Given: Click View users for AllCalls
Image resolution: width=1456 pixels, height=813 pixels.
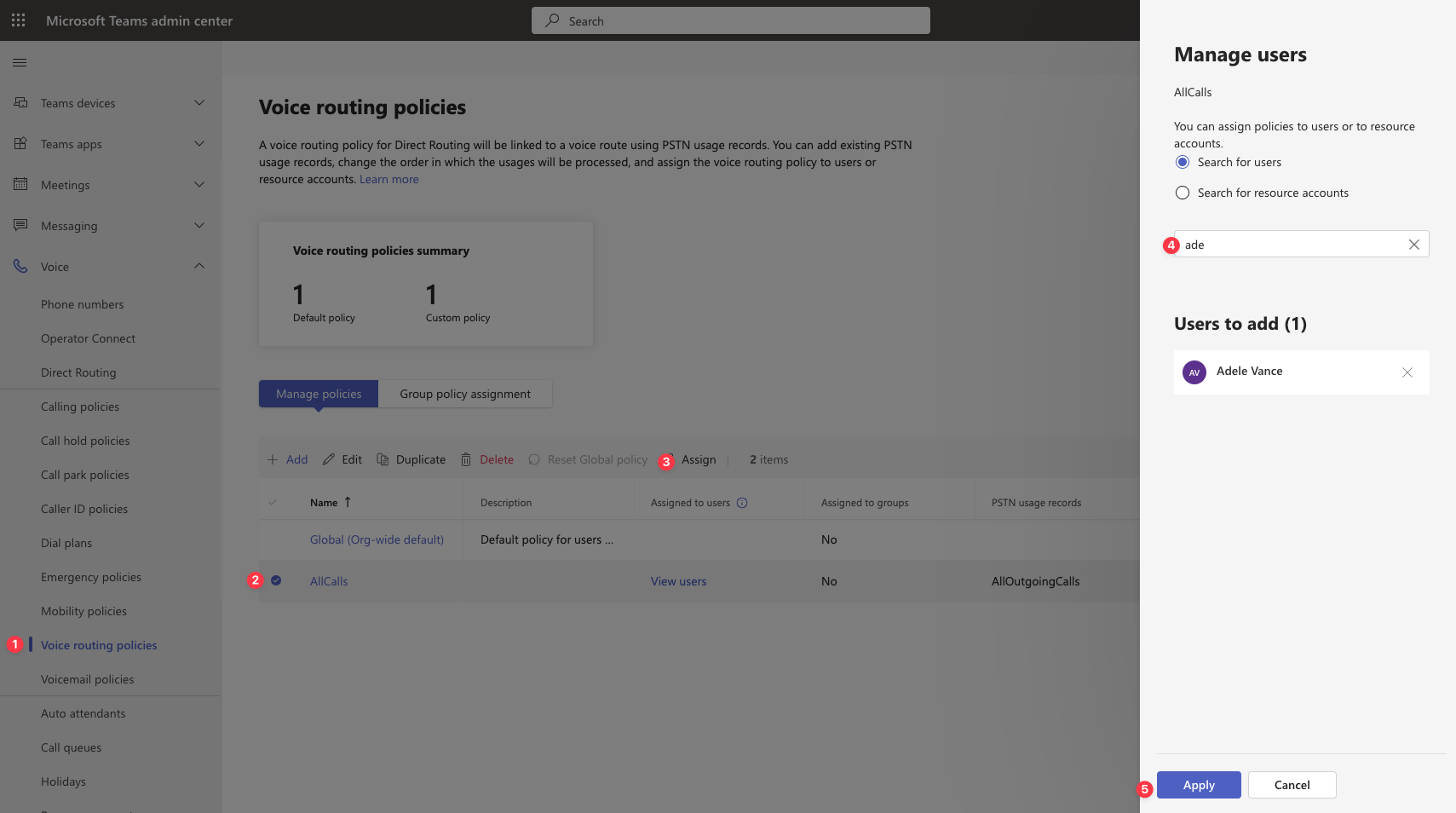Looking at the screenshot, I should 679,581.
